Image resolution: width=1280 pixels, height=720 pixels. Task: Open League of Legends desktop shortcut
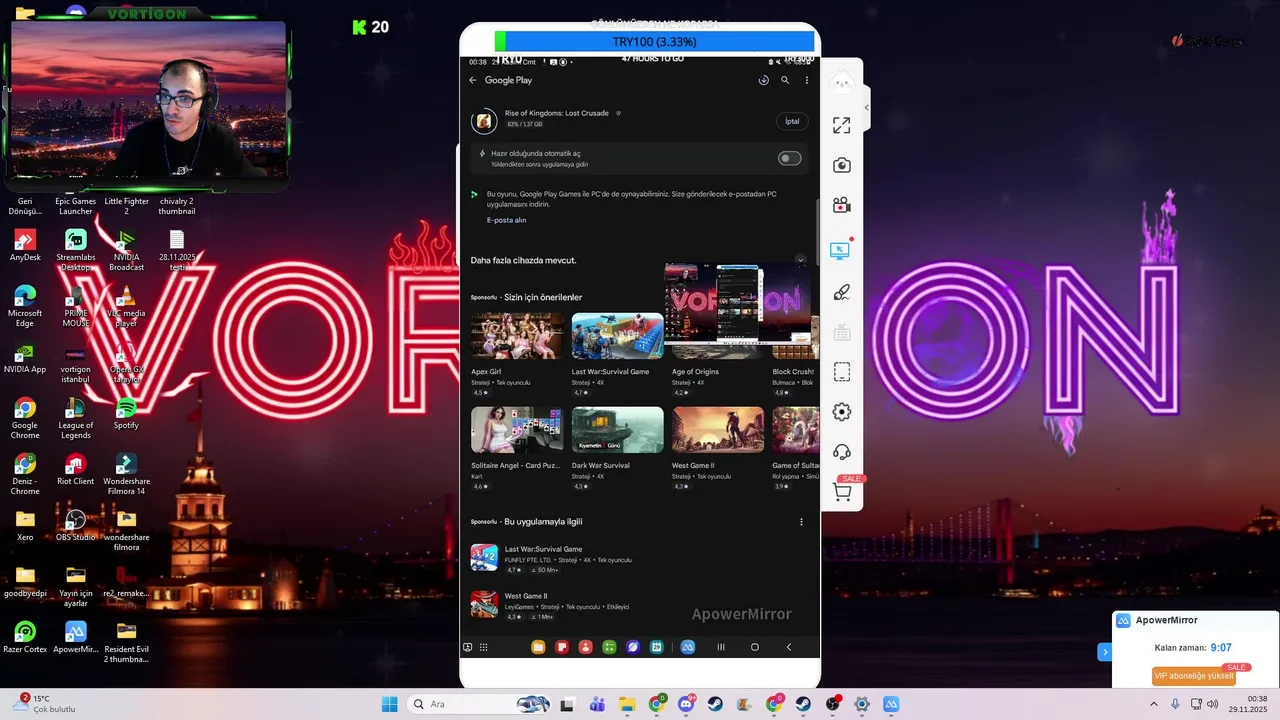point(76,419)
